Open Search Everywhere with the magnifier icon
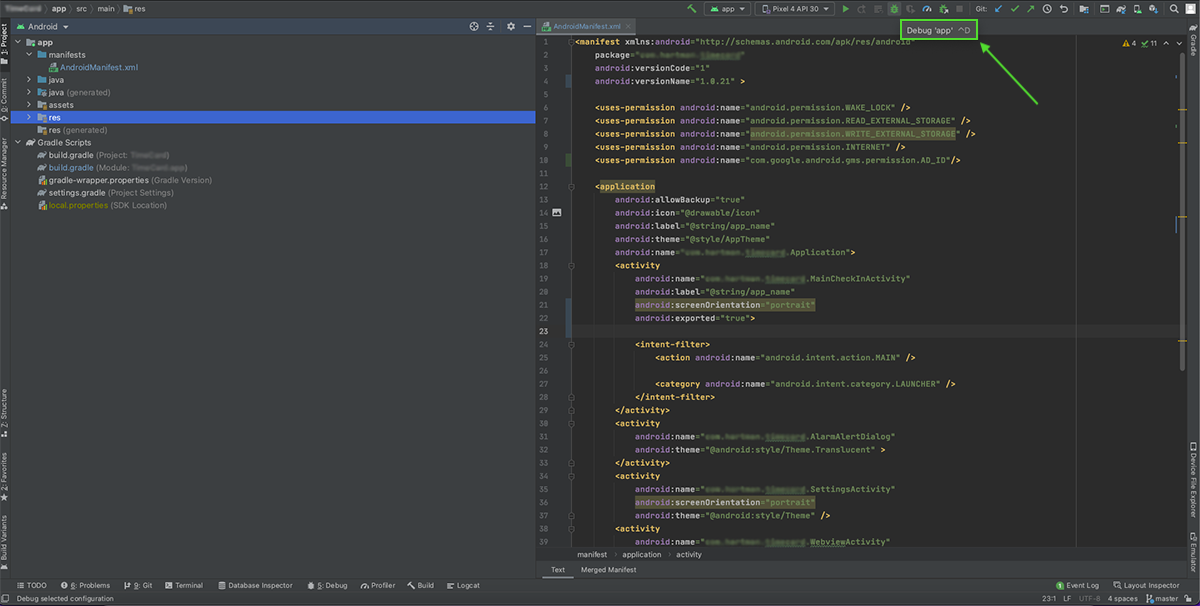 point(1174,7)
